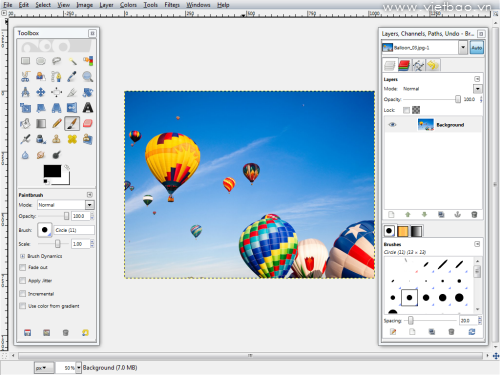Image resolution: width=500 pixels, height=375 pixels.
Task: Select the Free Select lasso tool
Action: [56, 61]
